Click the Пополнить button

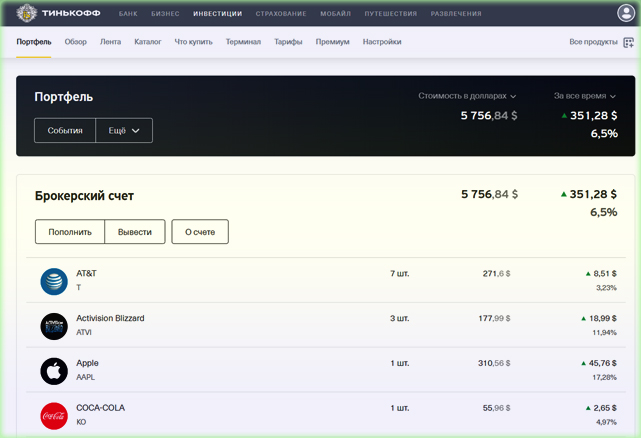point(70,232)
